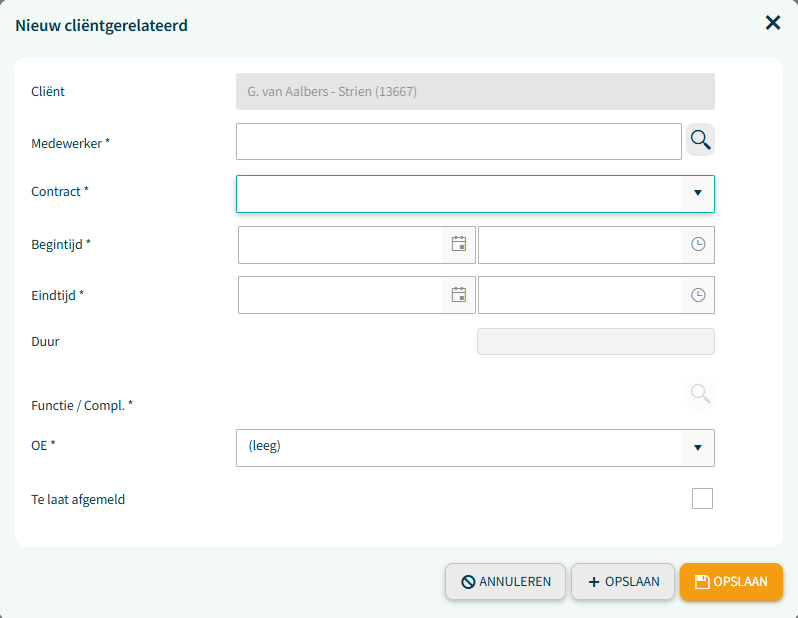Focus the Eindtijd time input field

pos(580,295)
